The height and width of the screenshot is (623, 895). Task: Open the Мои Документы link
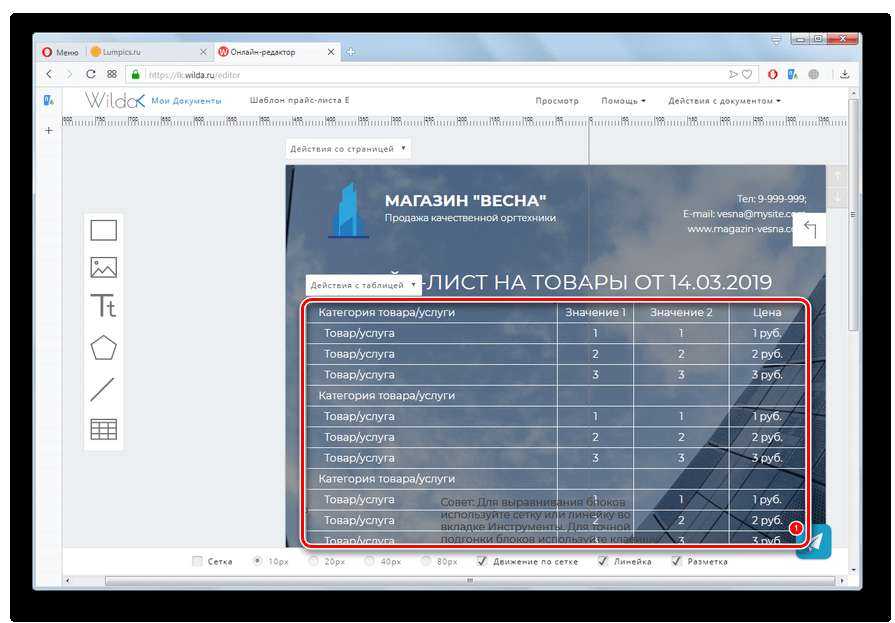(x=186, y=101)
